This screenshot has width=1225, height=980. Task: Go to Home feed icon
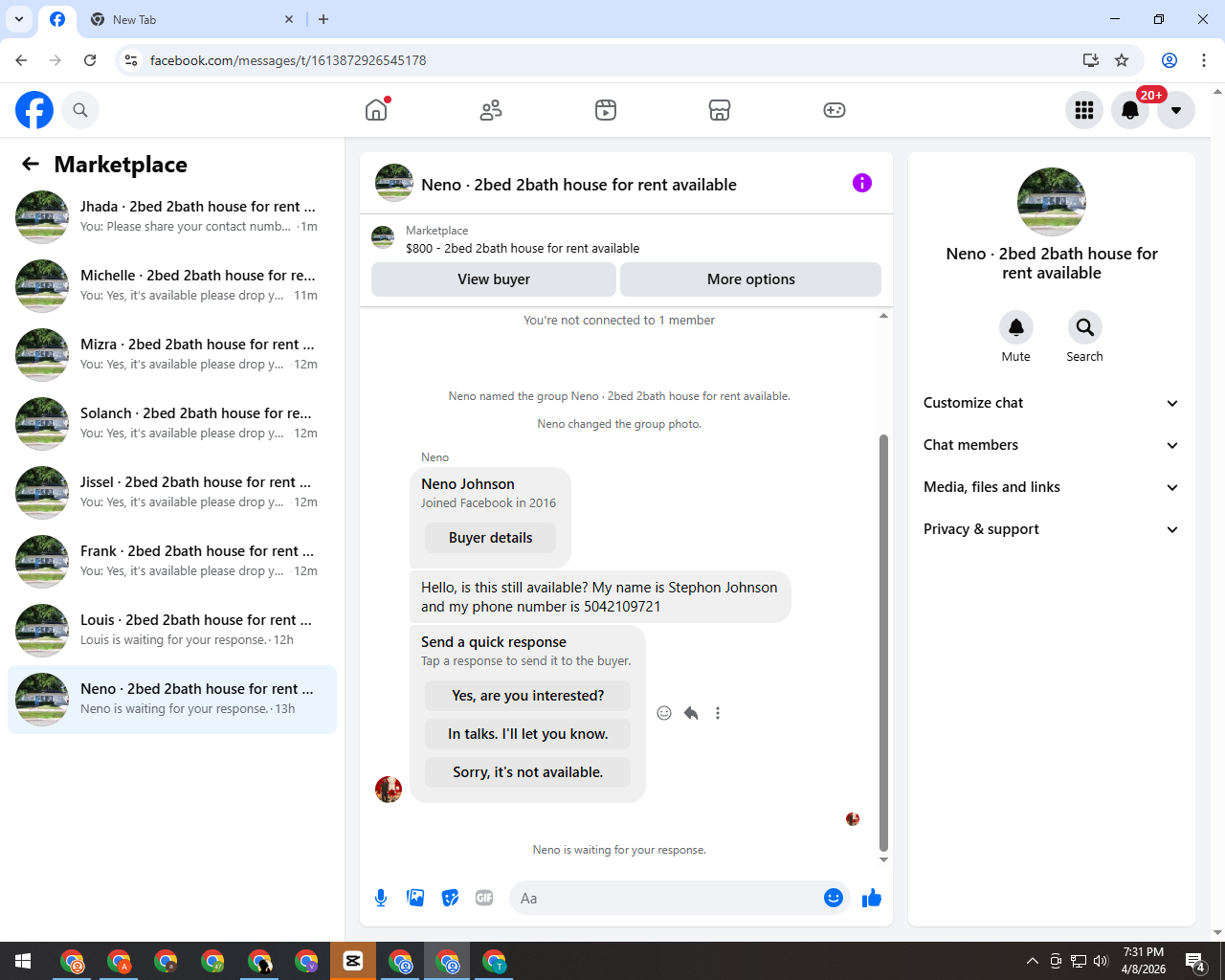[376, 110]
